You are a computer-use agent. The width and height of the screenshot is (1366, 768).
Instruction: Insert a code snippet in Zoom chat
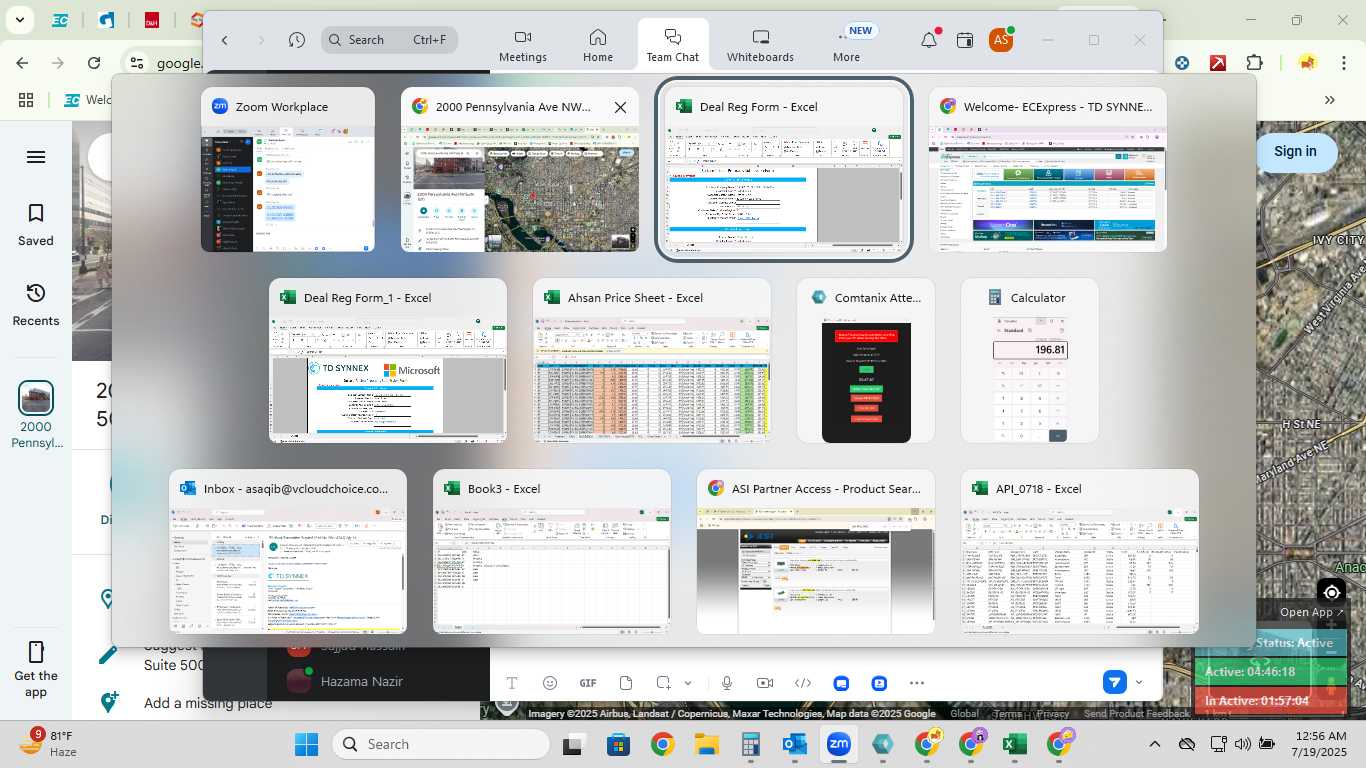coord(803,683)
